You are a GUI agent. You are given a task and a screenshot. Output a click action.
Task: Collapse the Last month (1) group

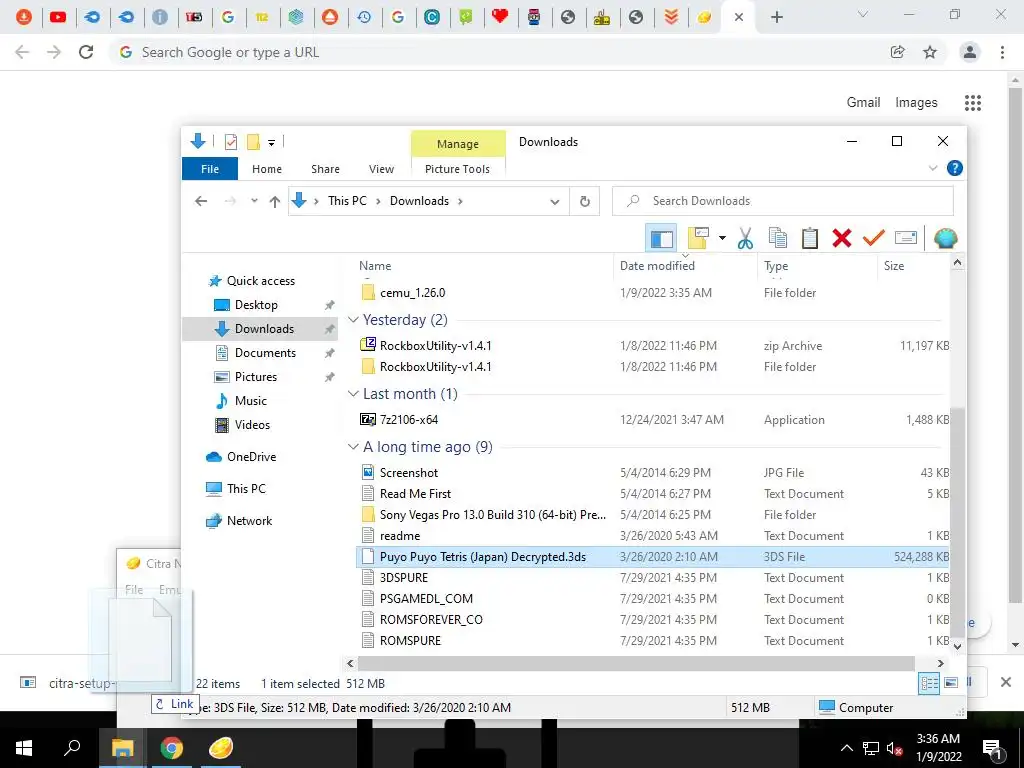pos(353,394)
